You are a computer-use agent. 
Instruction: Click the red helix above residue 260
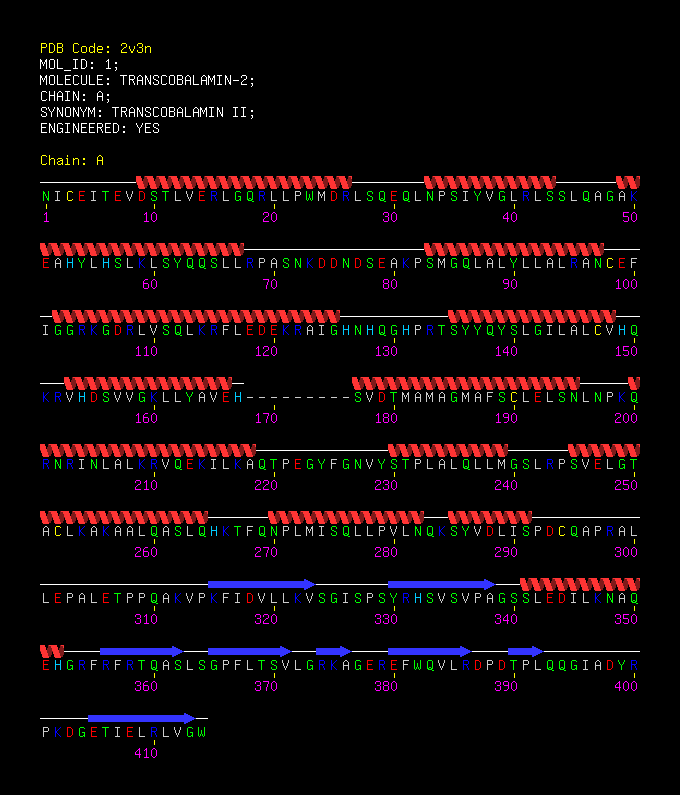click(x=124, y=517)
